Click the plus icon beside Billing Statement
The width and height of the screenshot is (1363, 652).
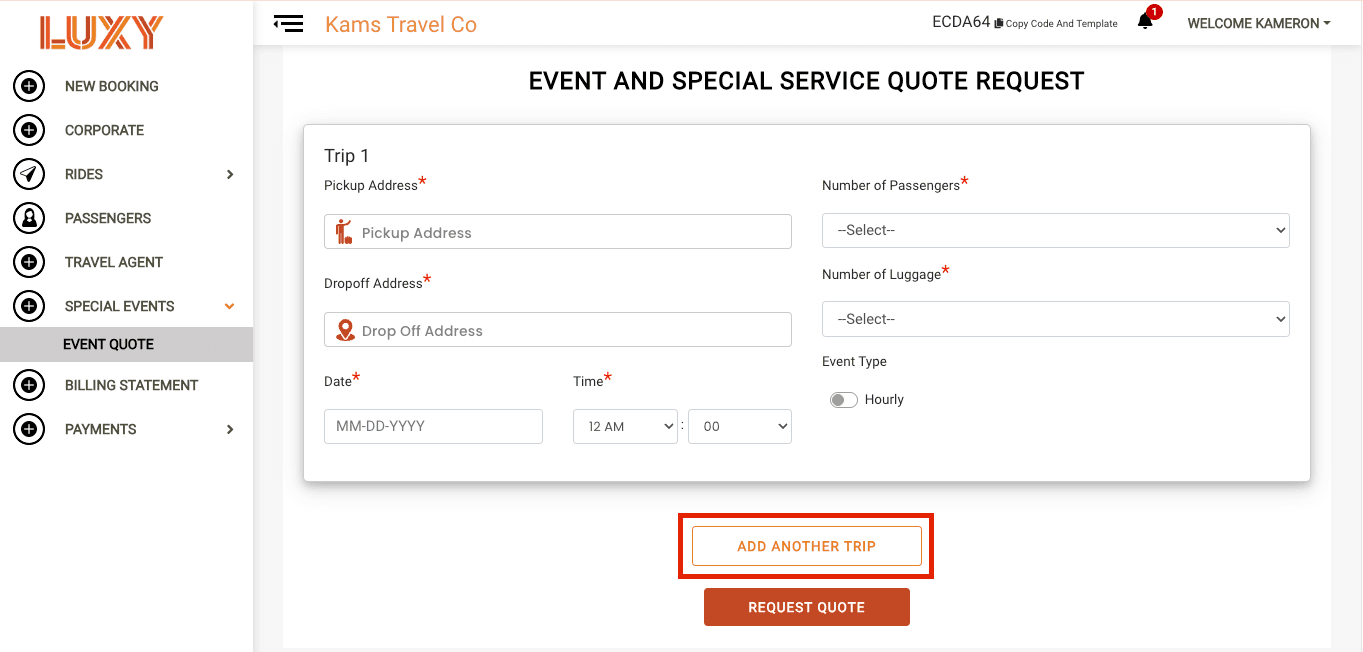coord(29,385)
